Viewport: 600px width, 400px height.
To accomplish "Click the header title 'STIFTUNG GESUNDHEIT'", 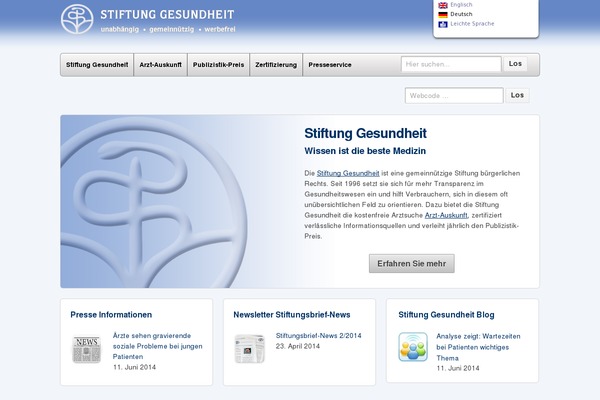I will coord(167,15).
